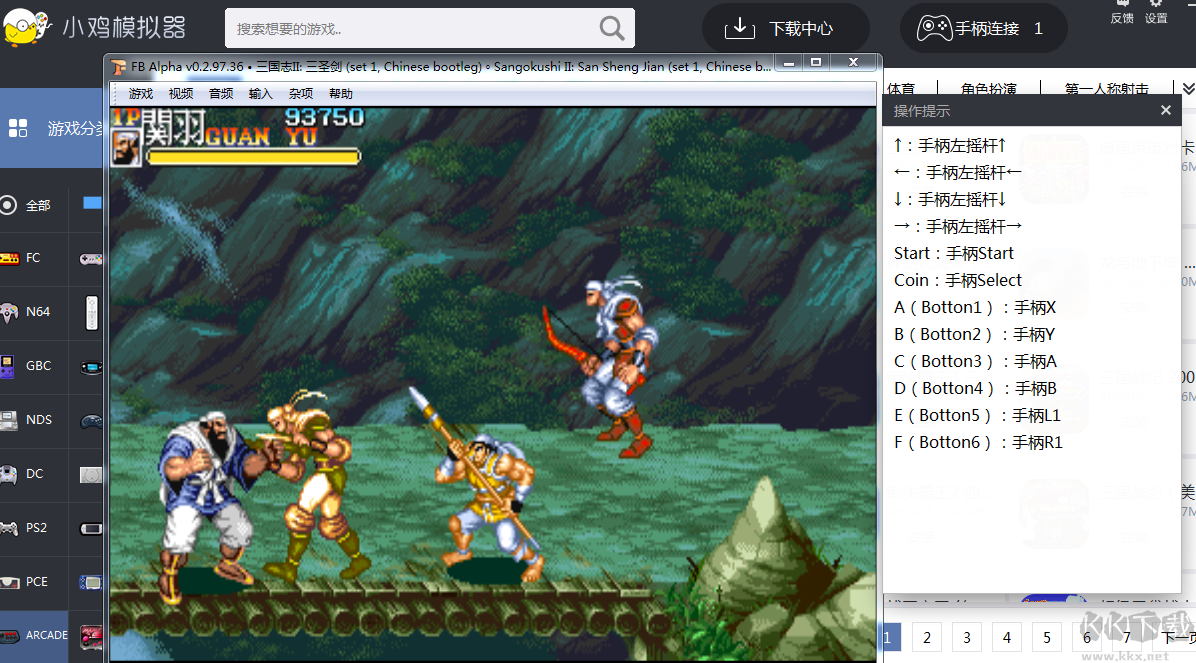Click the 'E ( Botton5 ) ：手柄L1' line
1196x663 pixels.
[977, 415]
